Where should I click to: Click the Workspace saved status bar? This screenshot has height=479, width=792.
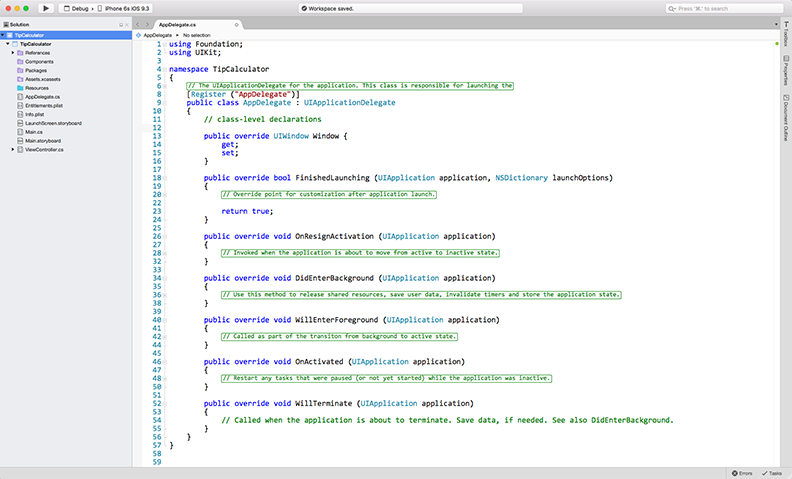pyautogui.click(x=410, y=9)
